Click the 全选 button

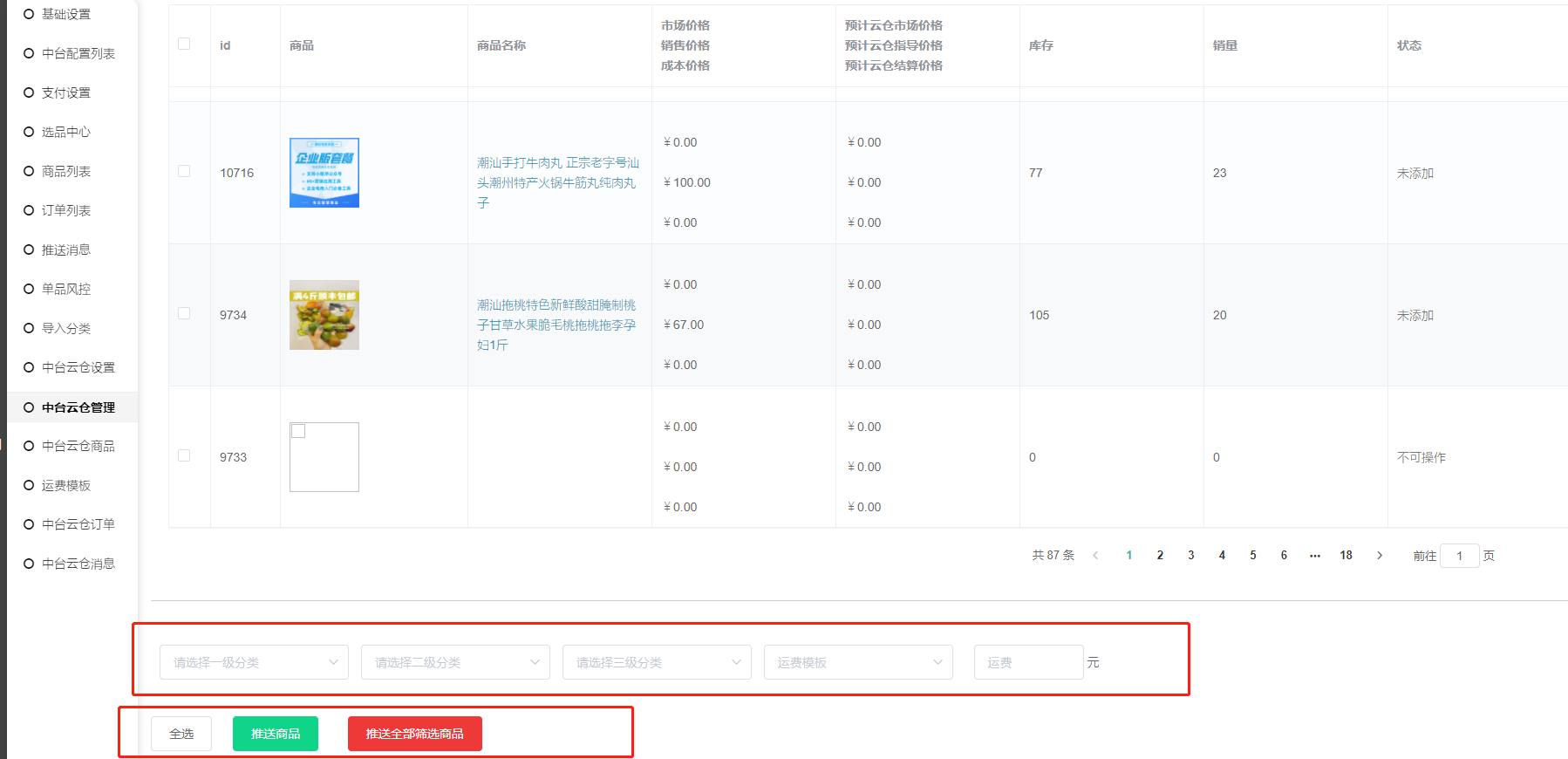click(181, 734)
